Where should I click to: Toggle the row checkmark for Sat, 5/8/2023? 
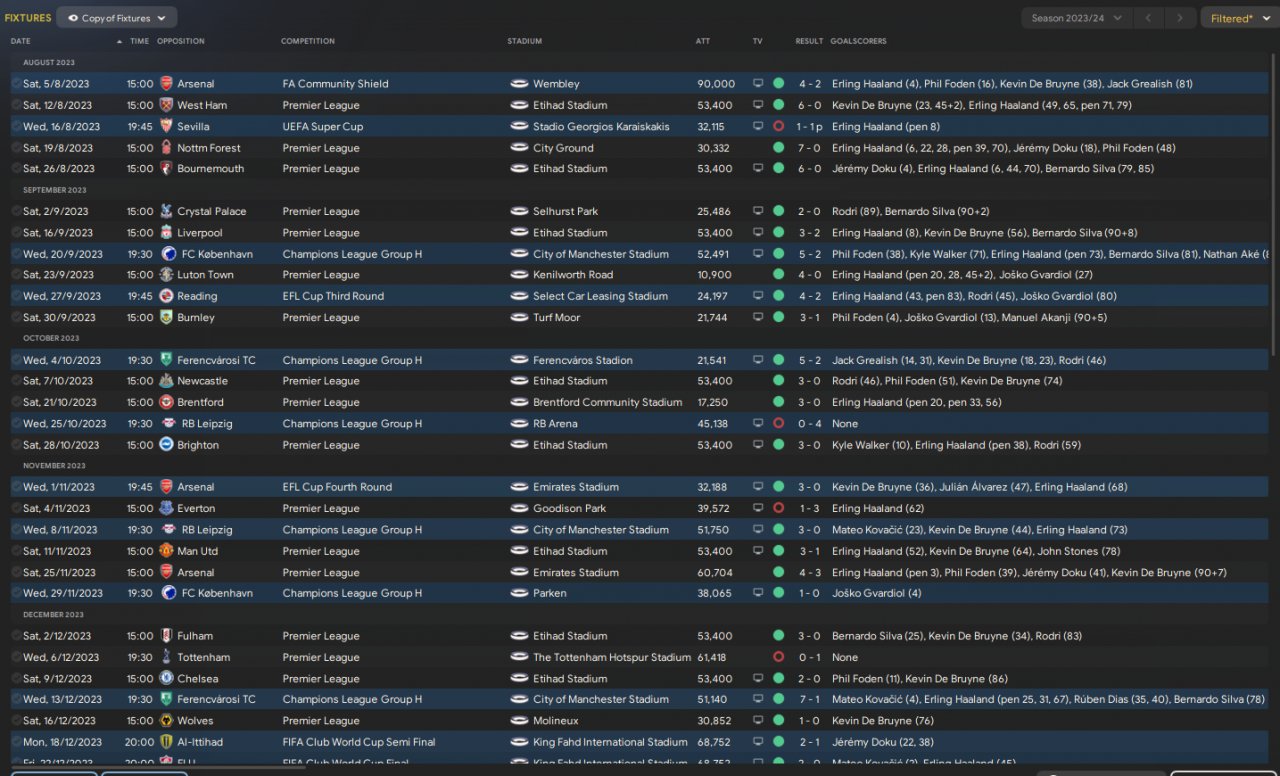16,84
